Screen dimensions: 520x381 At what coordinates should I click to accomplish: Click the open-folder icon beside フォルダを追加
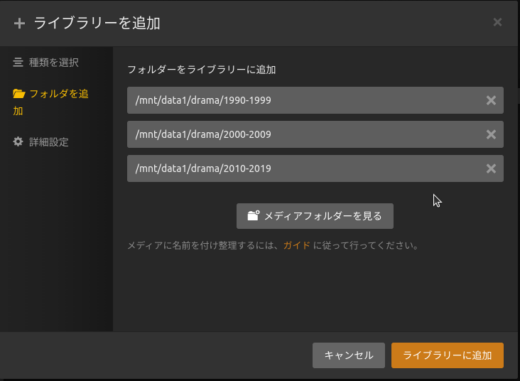point(19,94)
